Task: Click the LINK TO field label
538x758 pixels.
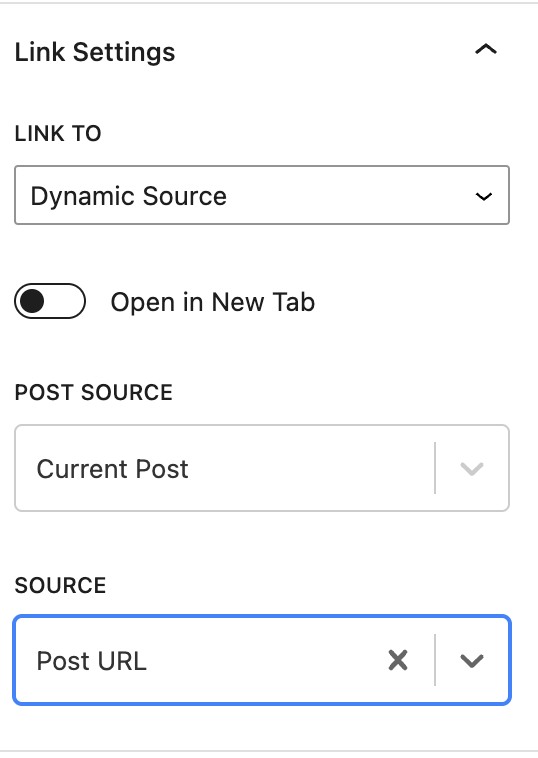Action: click(x=58, y=133)
